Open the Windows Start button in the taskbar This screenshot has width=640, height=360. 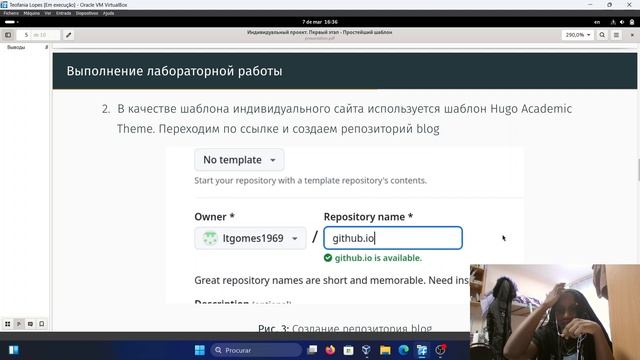click(200, 350)
